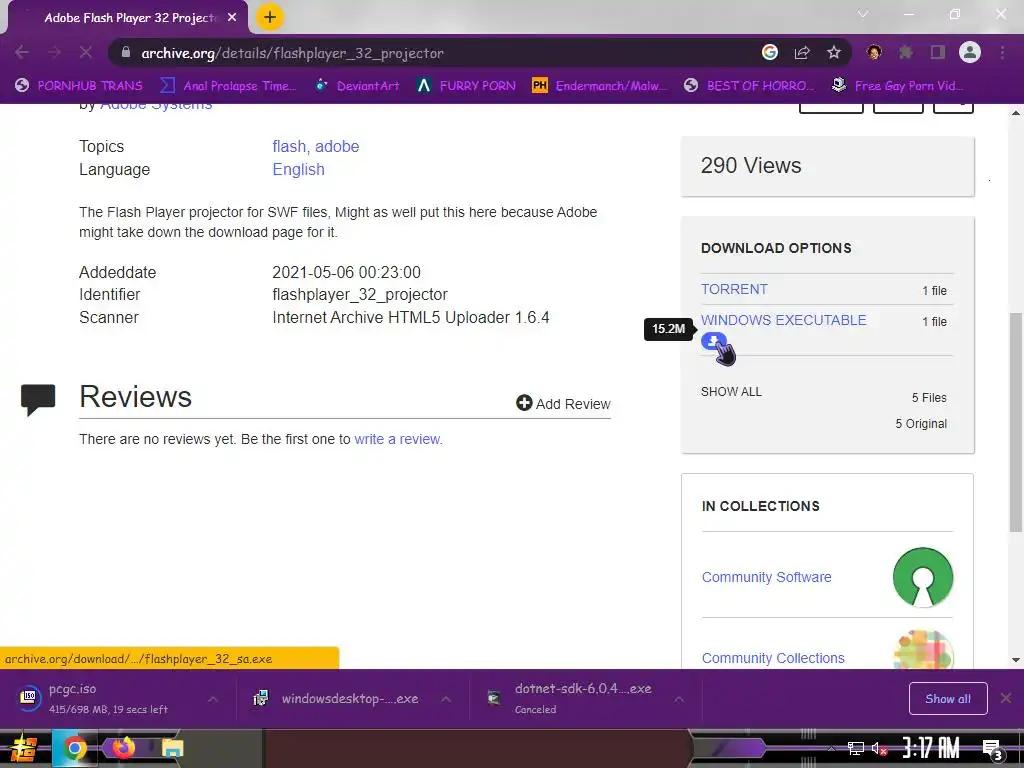
Task: Go back to the previous page
Action: 22,52
